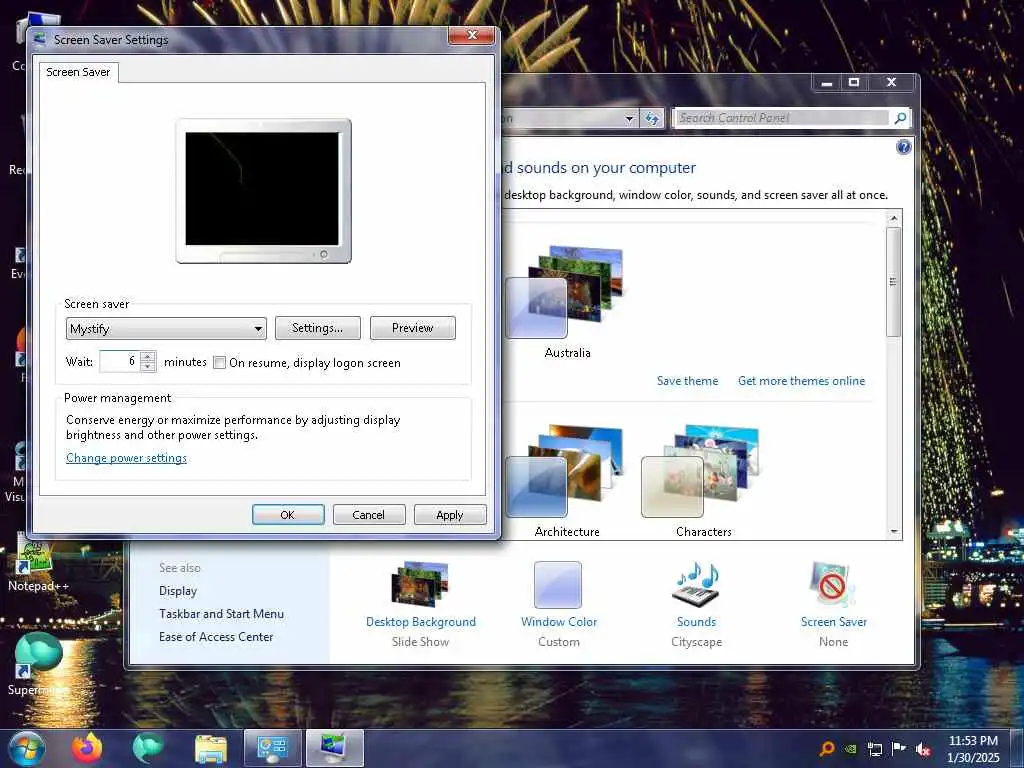
Task: Select the Characters theme thumbnail
Action: [x=702, y=471]
